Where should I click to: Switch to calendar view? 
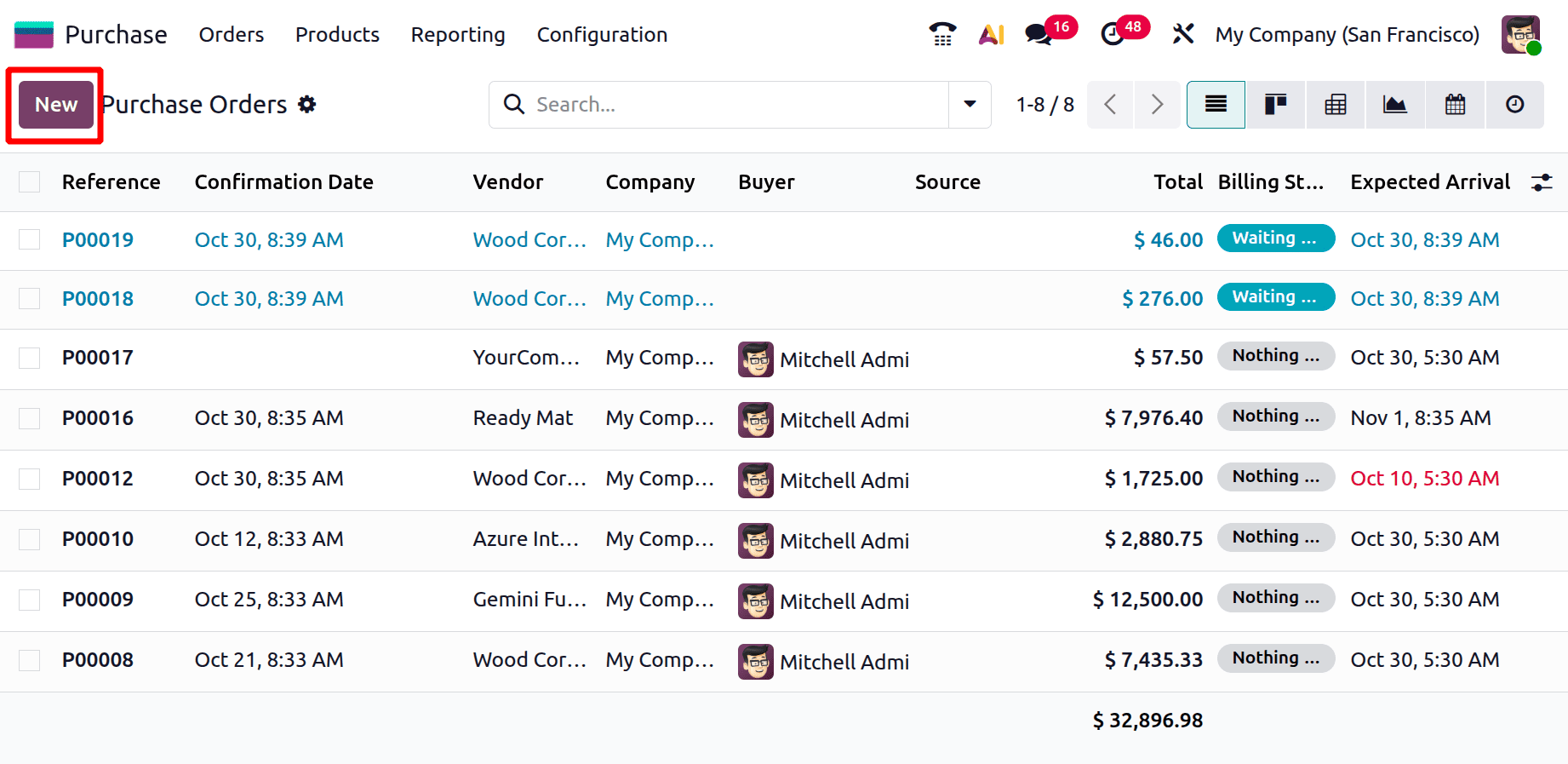click(1456, 105)
